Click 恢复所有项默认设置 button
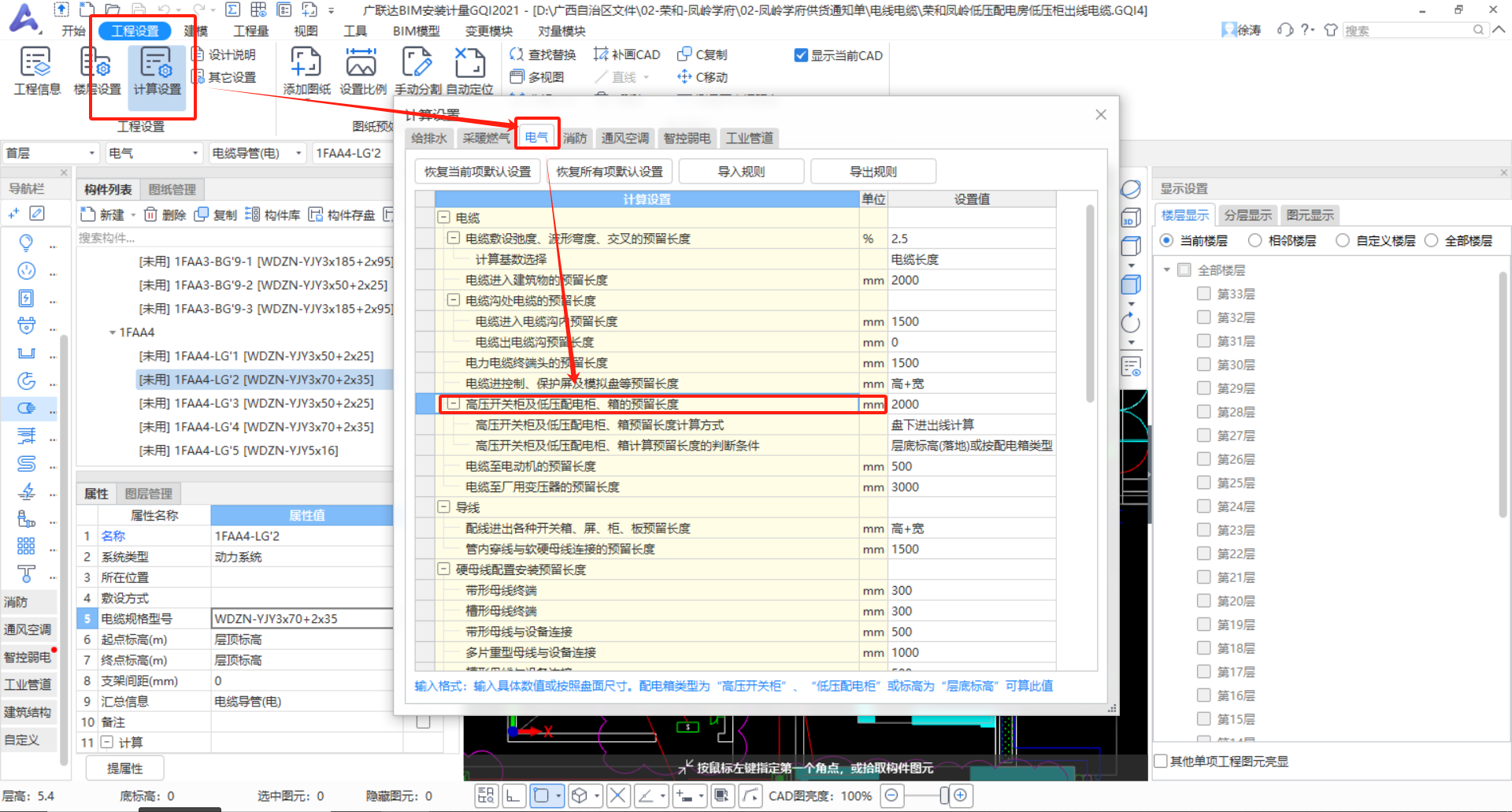 tap(610, 171)
